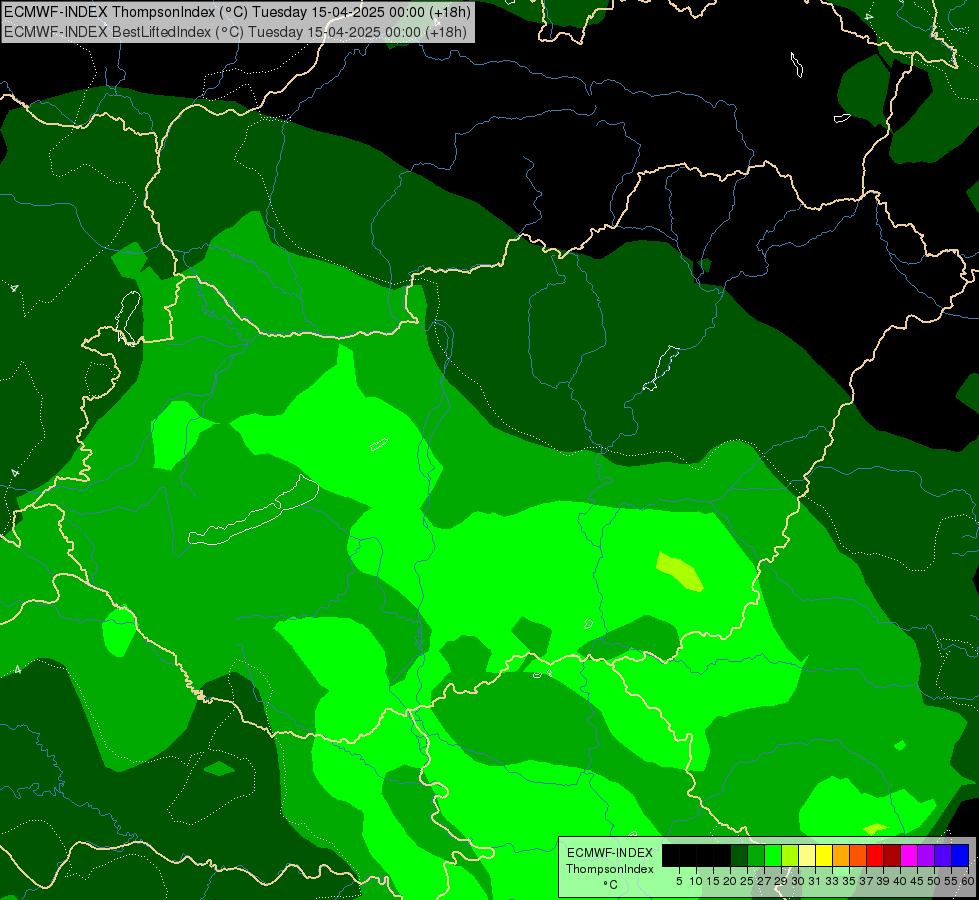Select the violet 50–55 legend swatch
Image resolution: width=979 pixels, height=900 pixels.
pyautogui.click(x=943, y=855)
